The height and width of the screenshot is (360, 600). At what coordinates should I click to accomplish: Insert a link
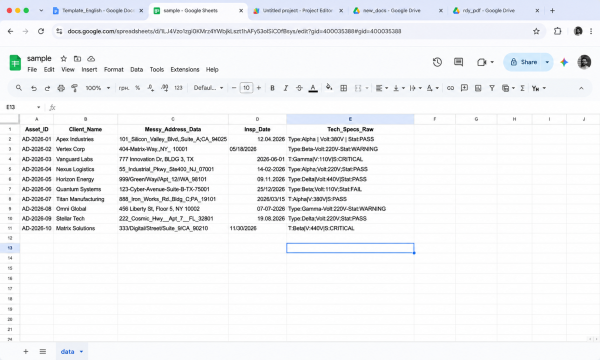450,88
